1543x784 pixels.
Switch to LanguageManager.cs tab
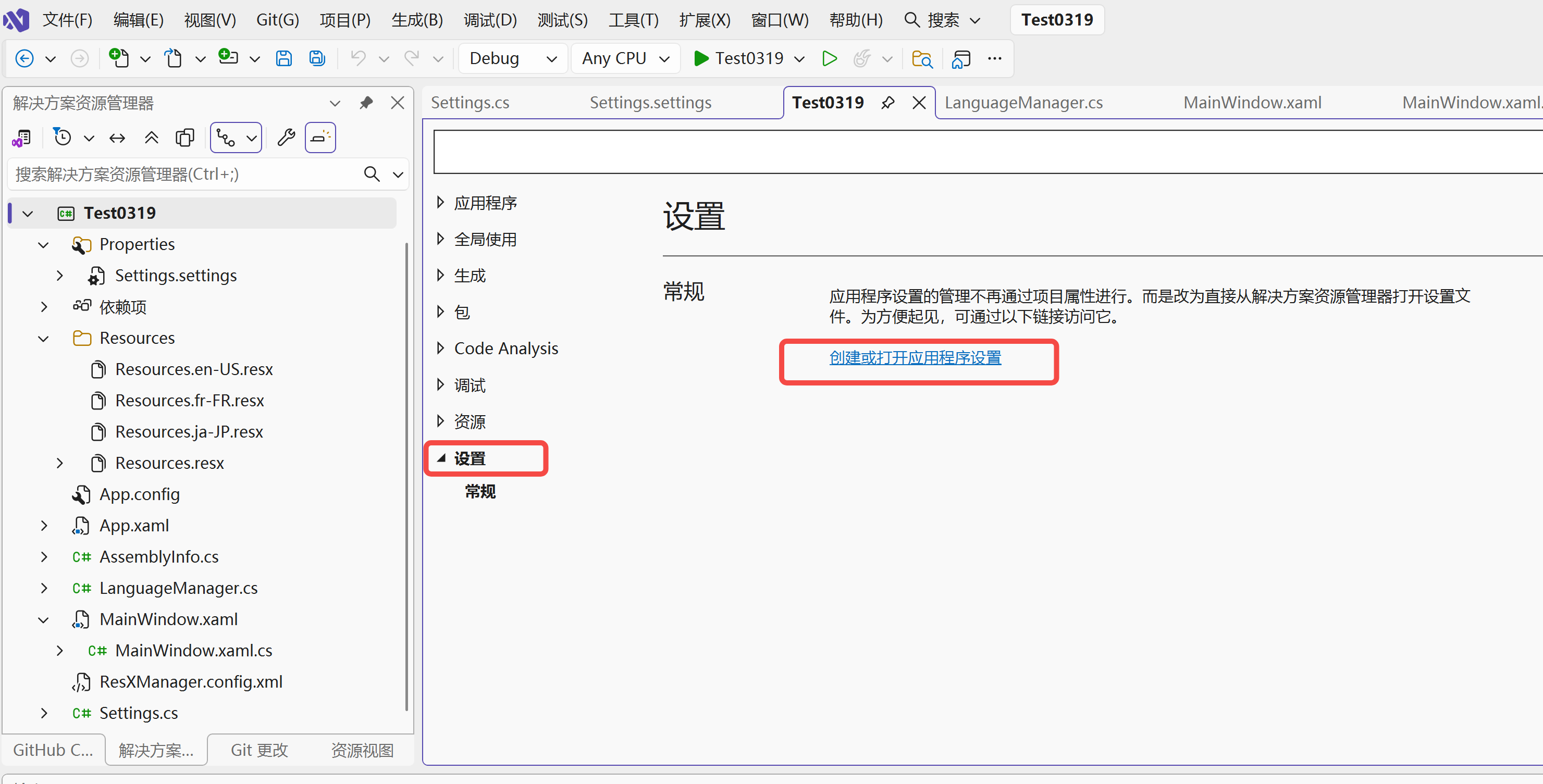pos(1023,103)
